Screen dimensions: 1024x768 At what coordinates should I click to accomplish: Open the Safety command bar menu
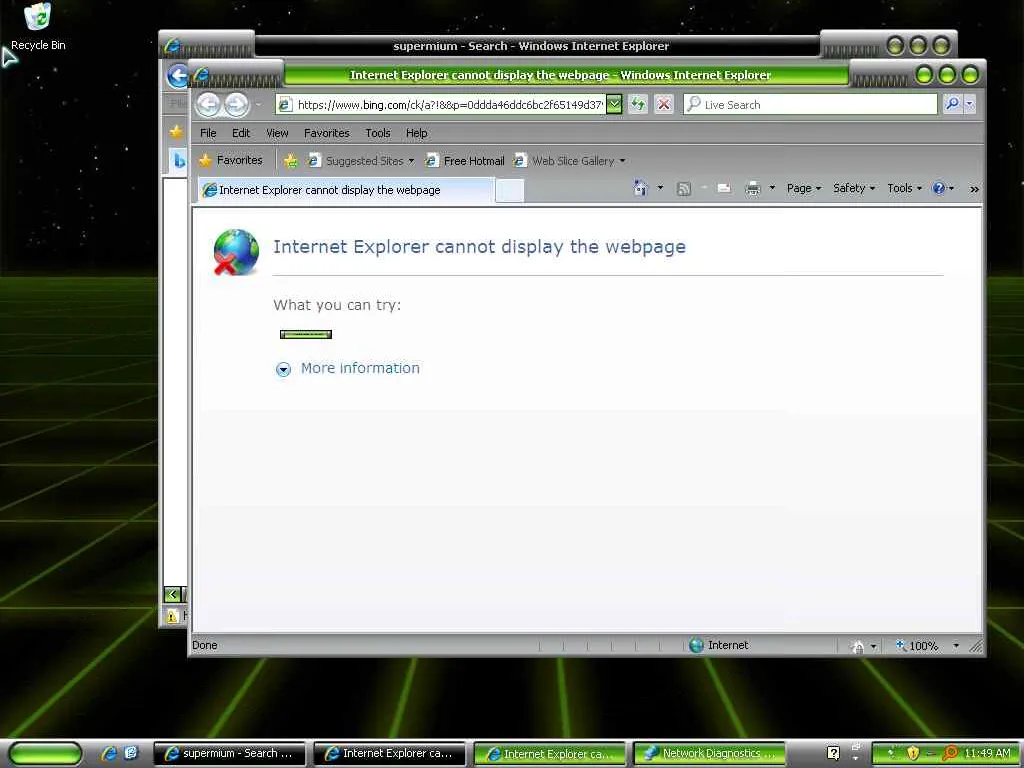pos(854,188)
